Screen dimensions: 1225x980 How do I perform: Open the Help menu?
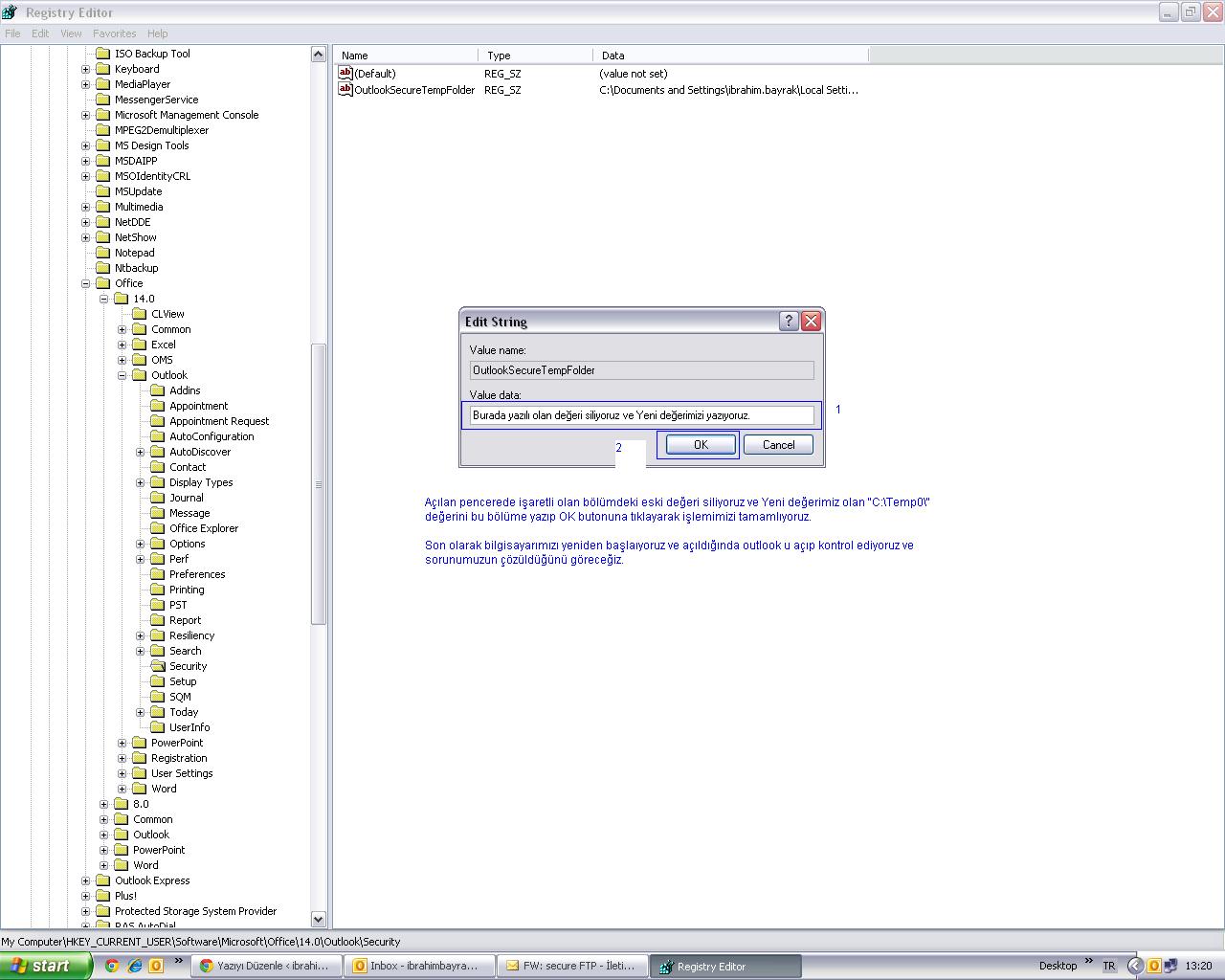coord(158,33)
